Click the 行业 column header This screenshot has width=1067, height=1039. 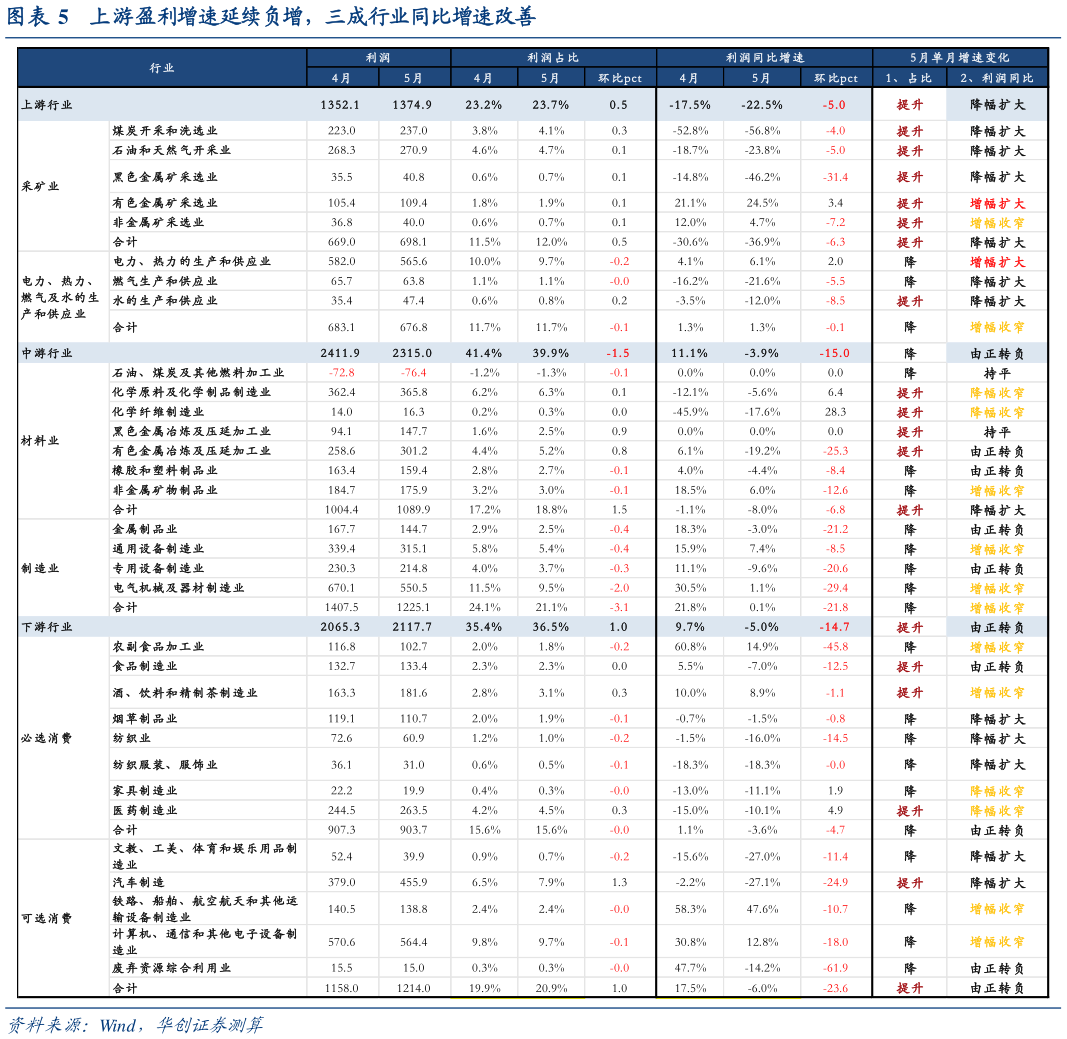(x=162, y=68)
